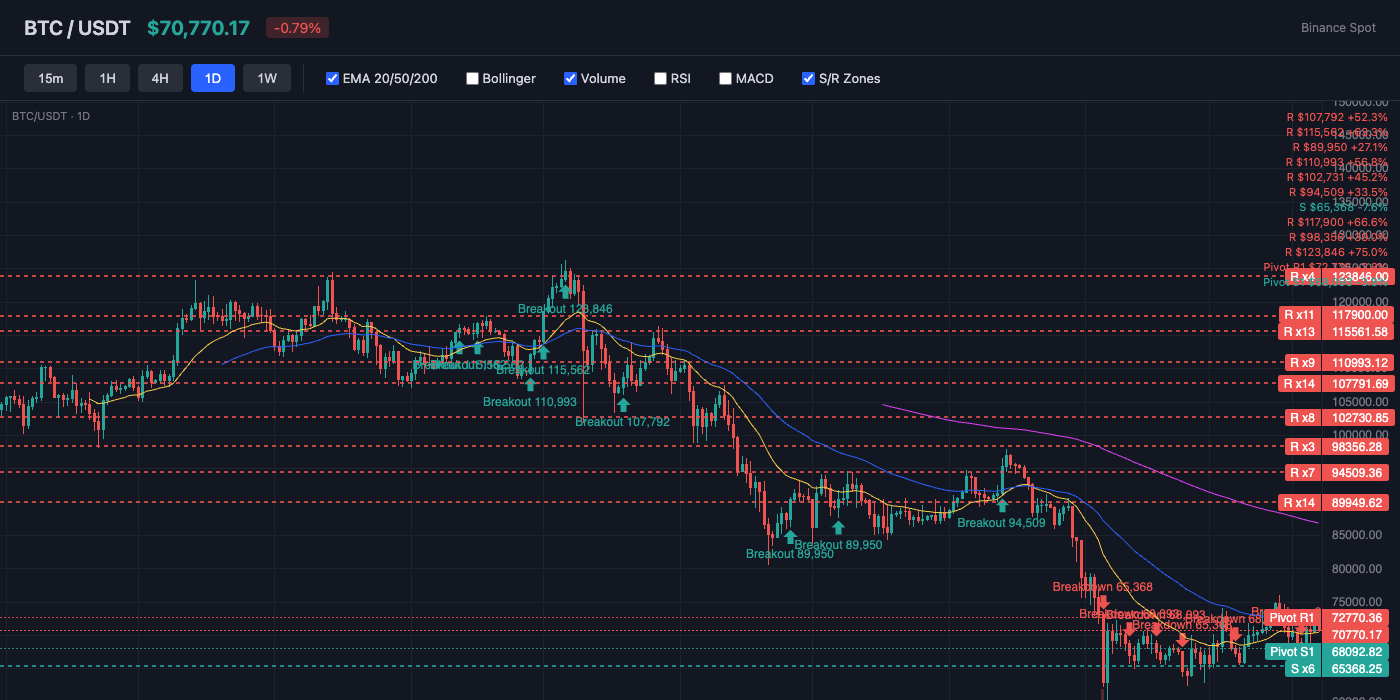1400x700 pixels.
Task: Disable the EMA 20/50/200 overlay
Action: 332,78
